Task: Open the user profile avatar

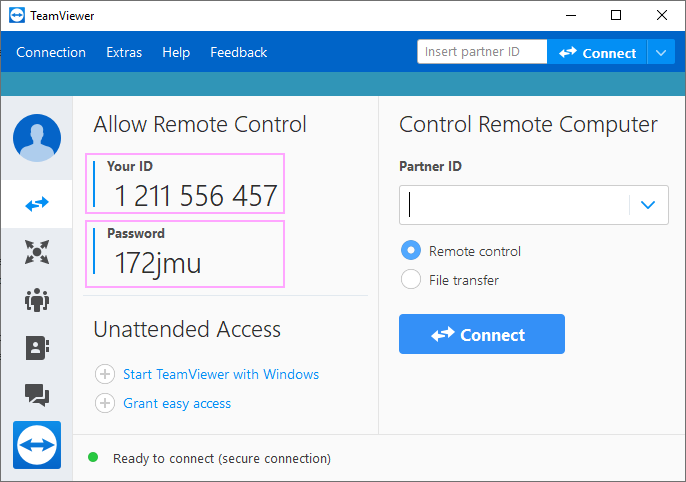Action: 37,138
